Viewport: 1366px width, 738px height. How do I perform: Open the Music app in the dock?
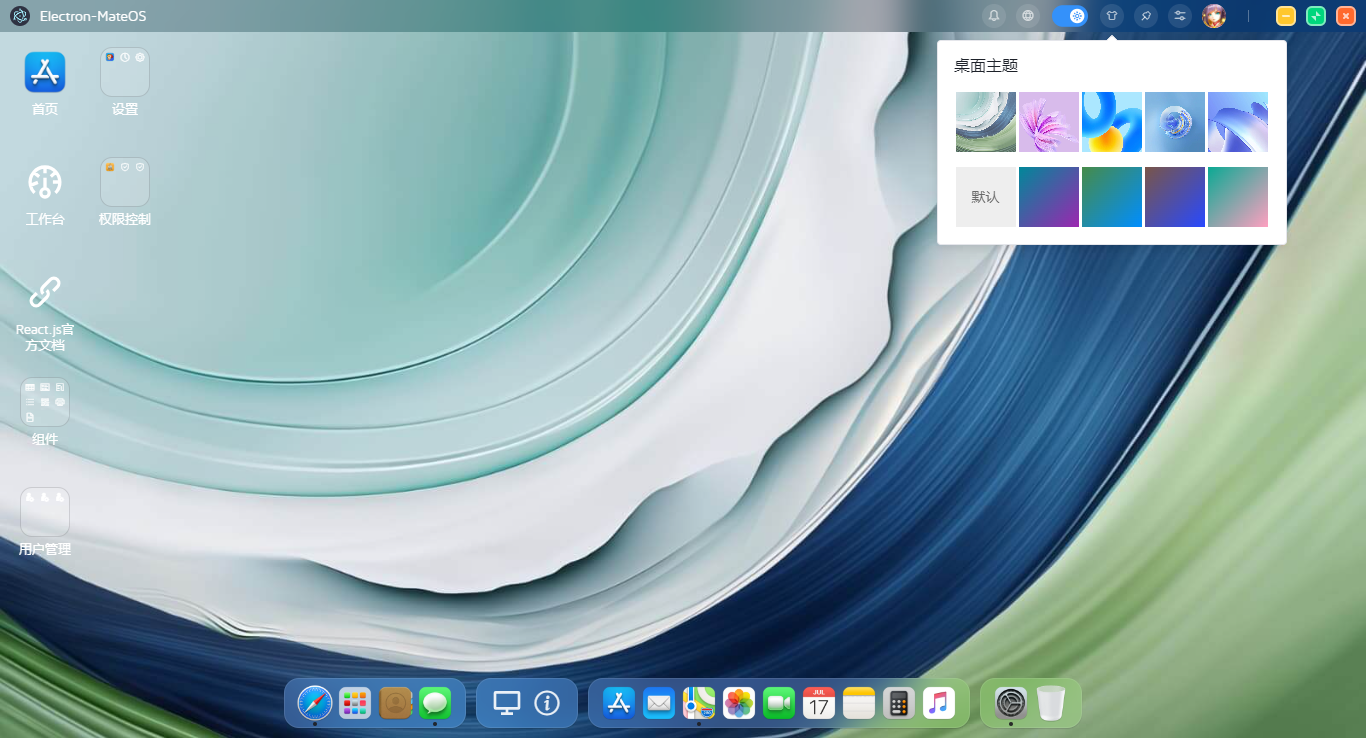pos(938,703)
